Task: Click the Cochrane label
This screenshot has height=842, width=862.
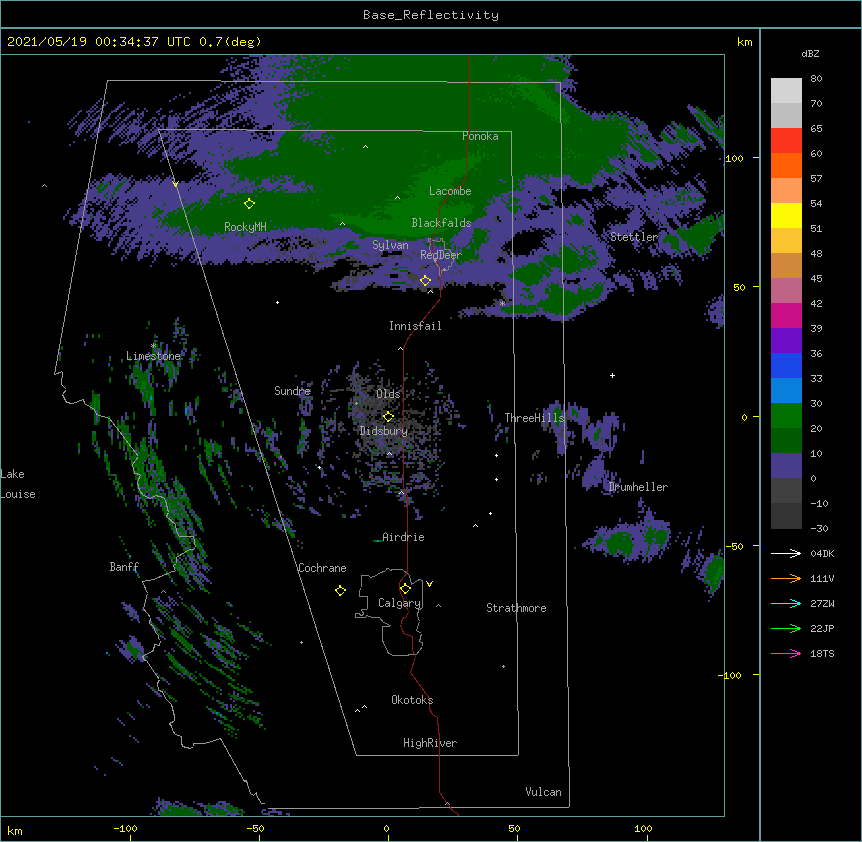Action: tap(322, 568)
